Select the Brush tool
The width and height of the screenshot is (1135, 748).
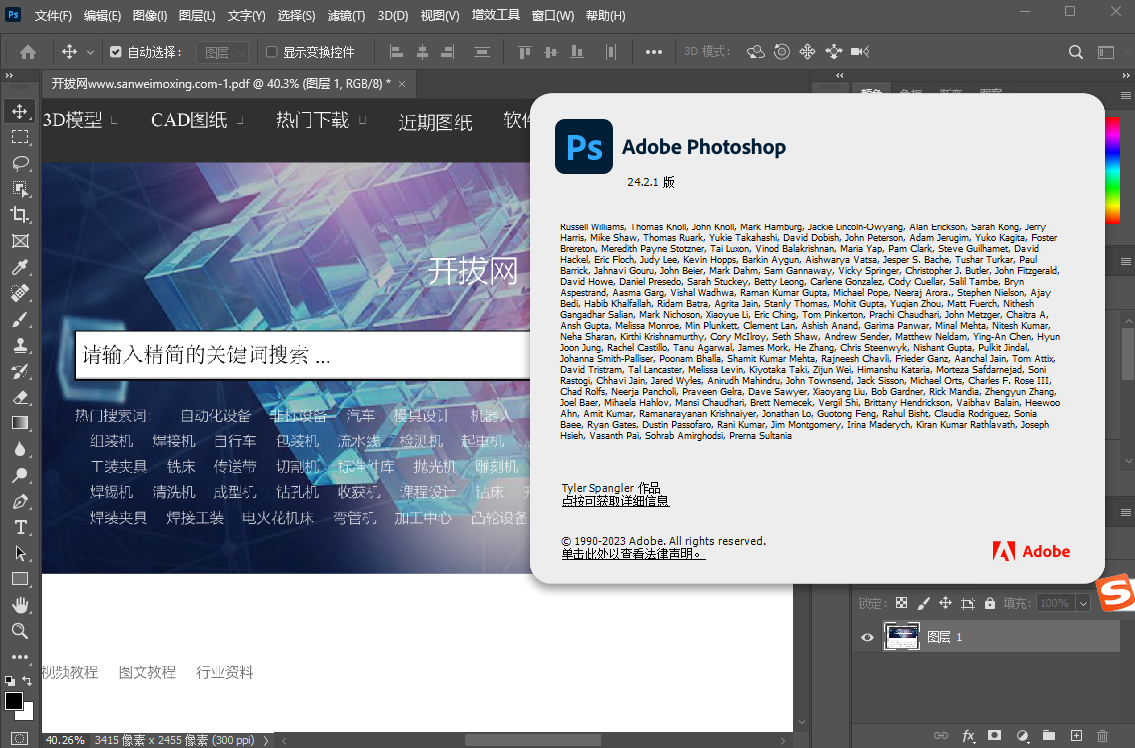click(x=20, y=319)
